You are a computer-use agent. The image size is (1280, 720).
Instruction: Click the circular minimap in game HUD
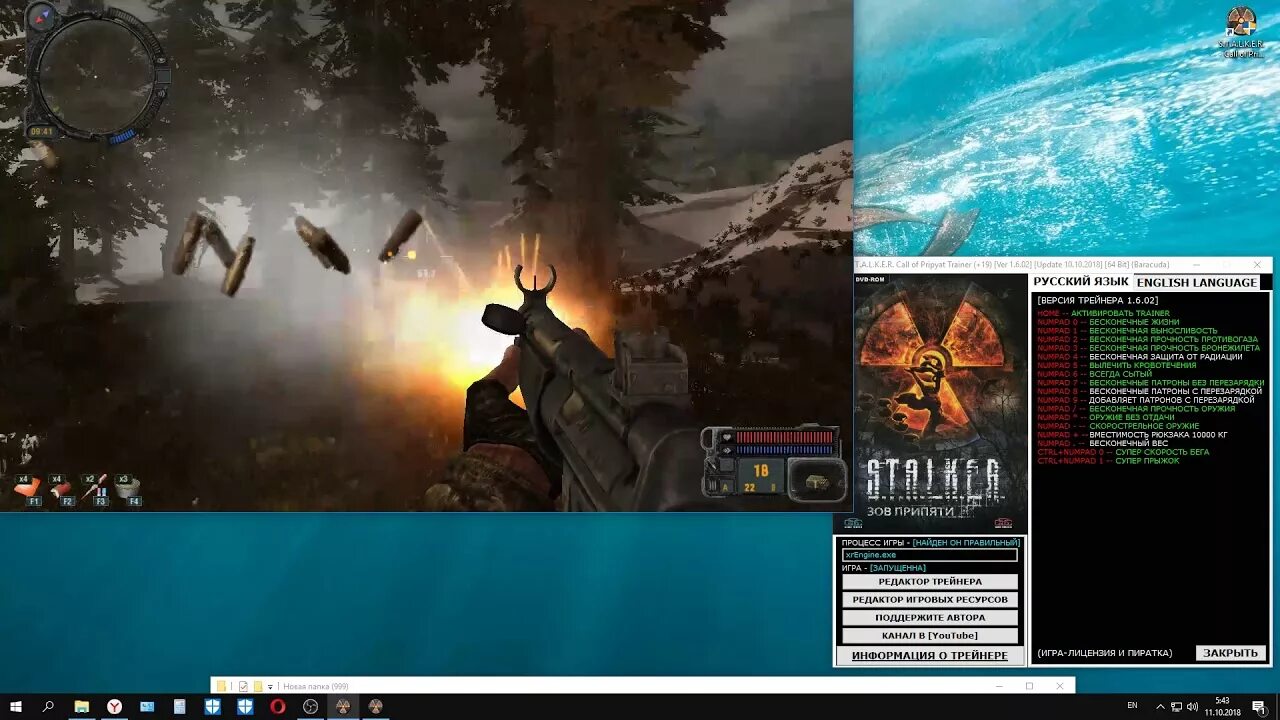96,75
